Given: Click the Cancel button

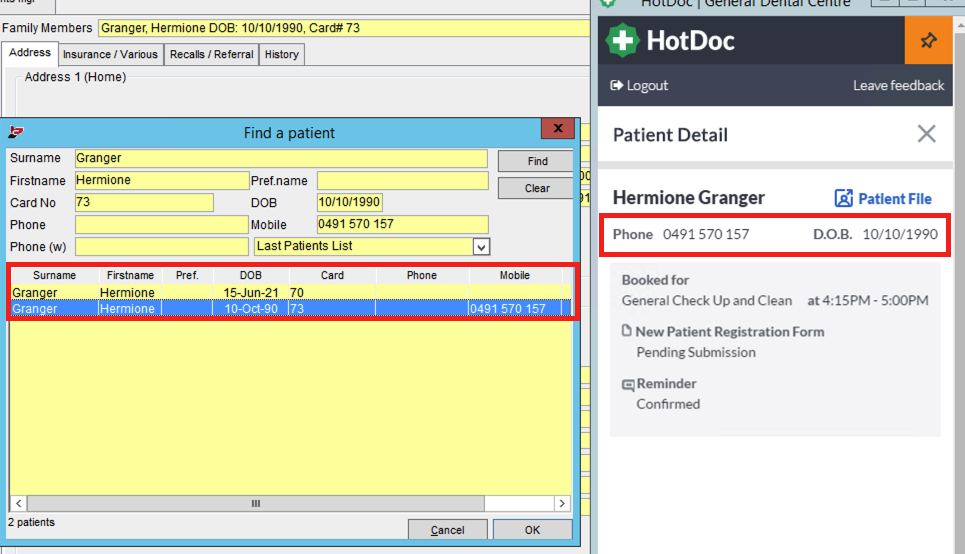Looking at the screenshot, I should [447, 530].
